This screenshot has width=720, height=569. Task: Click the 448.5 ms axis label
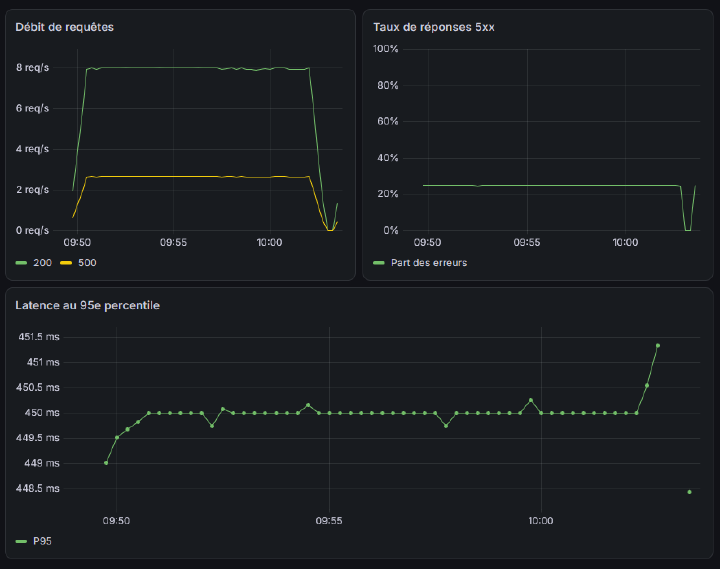38,489
